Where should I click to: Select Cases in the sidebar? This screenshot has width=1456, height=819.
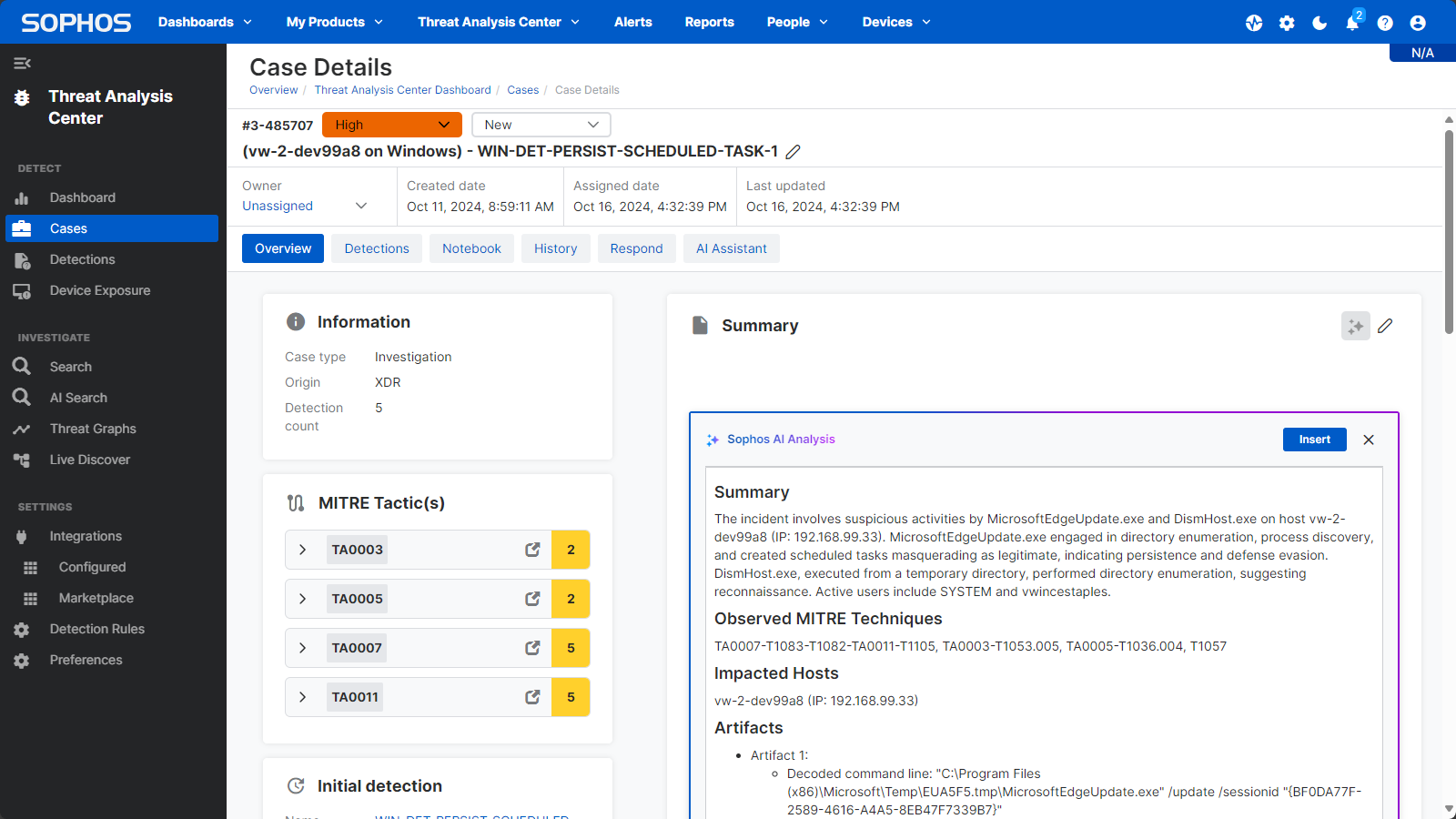pos(112,228)
